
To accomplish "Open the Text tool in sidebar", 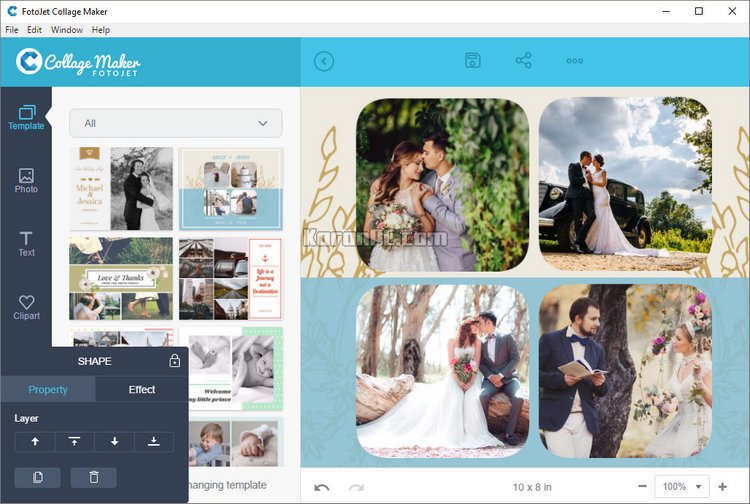I will click(x=26, y=243).
